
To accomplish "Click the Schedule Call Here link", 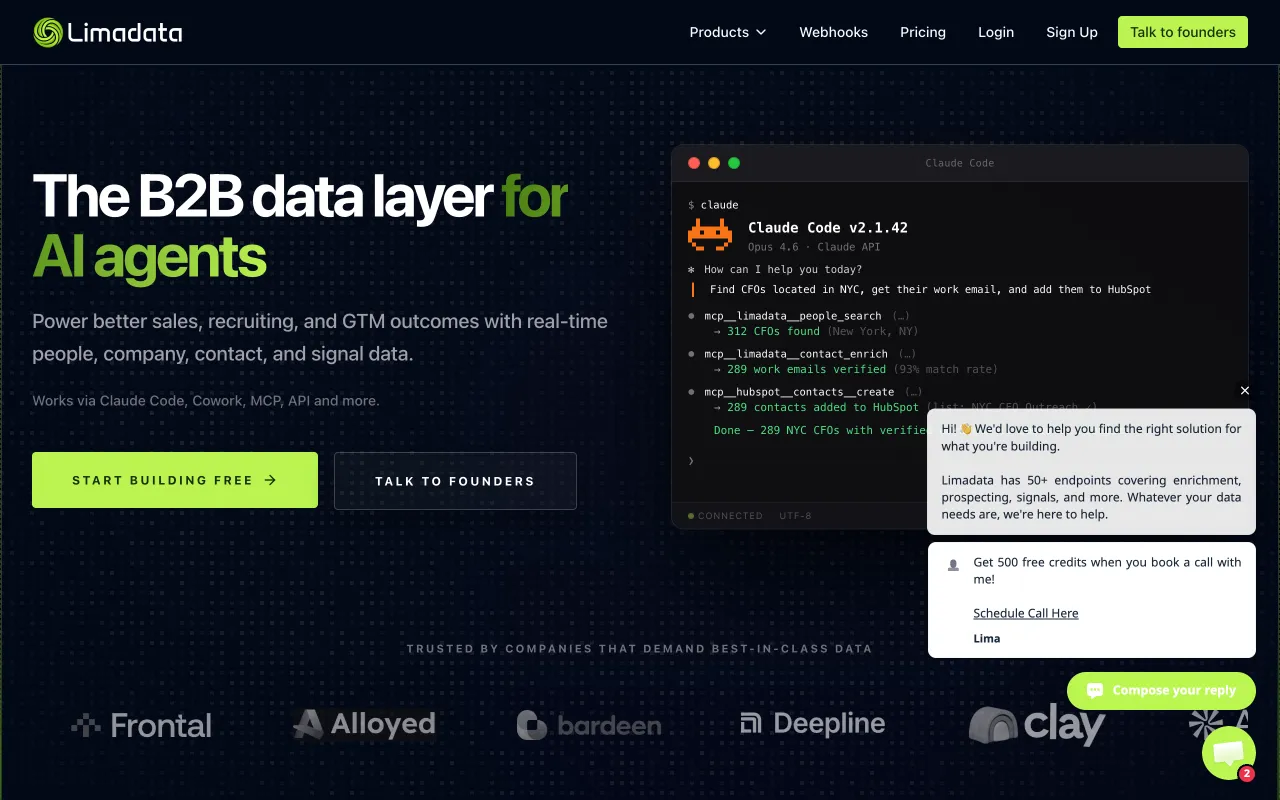I will pyautogui.click(x=1025, y=613).
